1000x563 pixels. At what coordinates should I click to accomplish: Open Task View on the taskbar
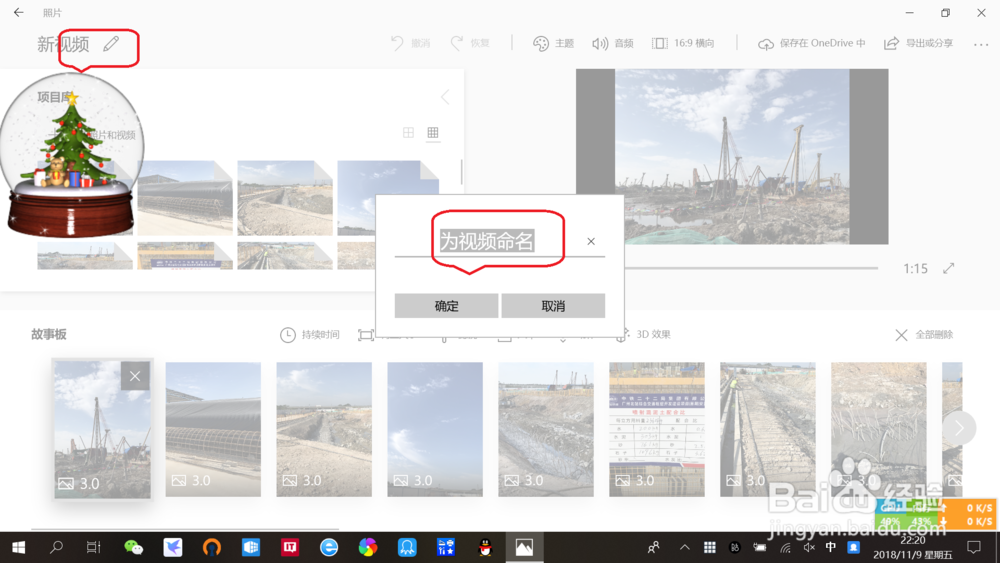pos(94,547)
